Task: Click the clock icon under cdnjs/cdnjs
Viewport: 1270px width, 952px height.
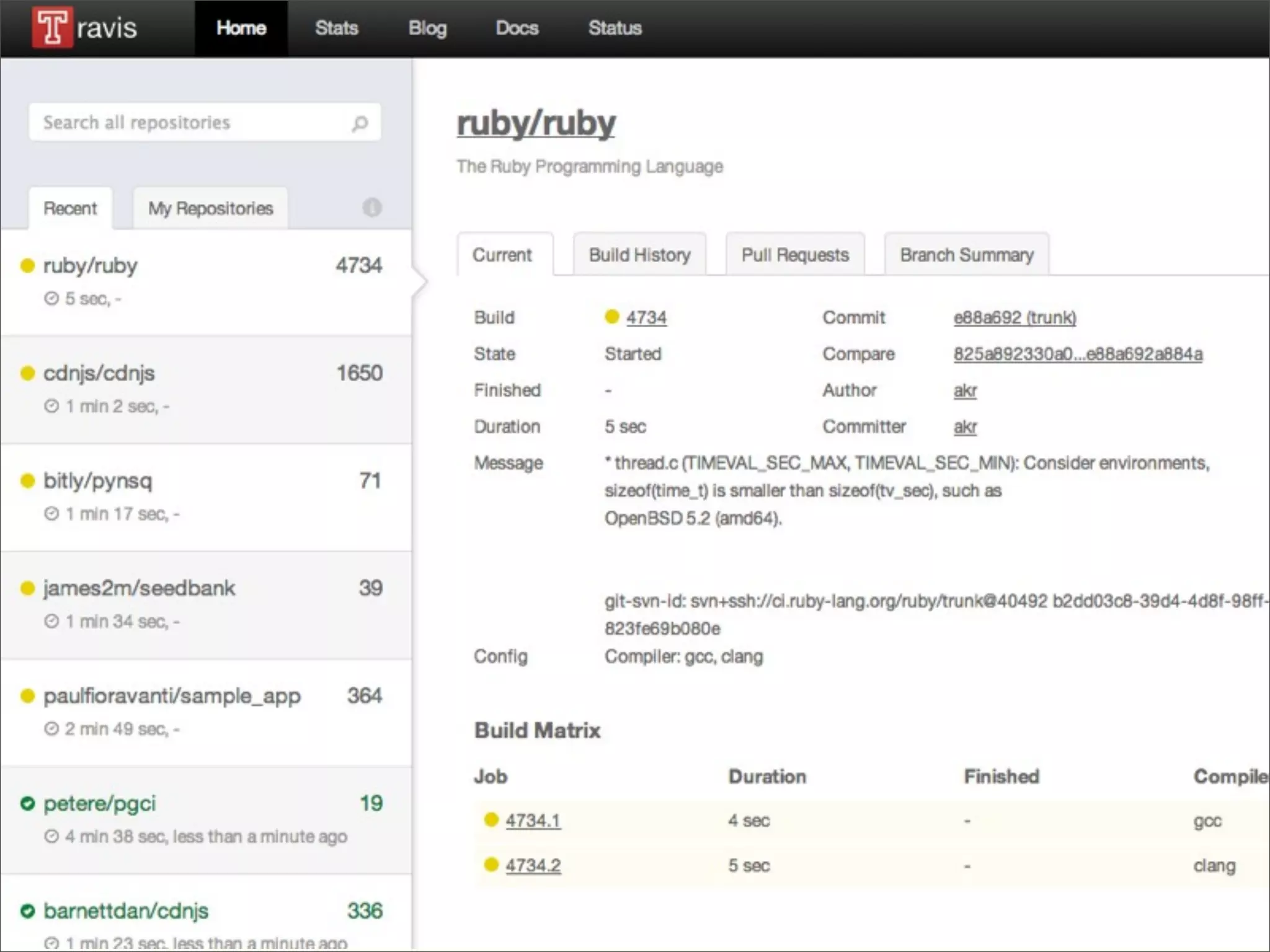Action: click(52, 406)
